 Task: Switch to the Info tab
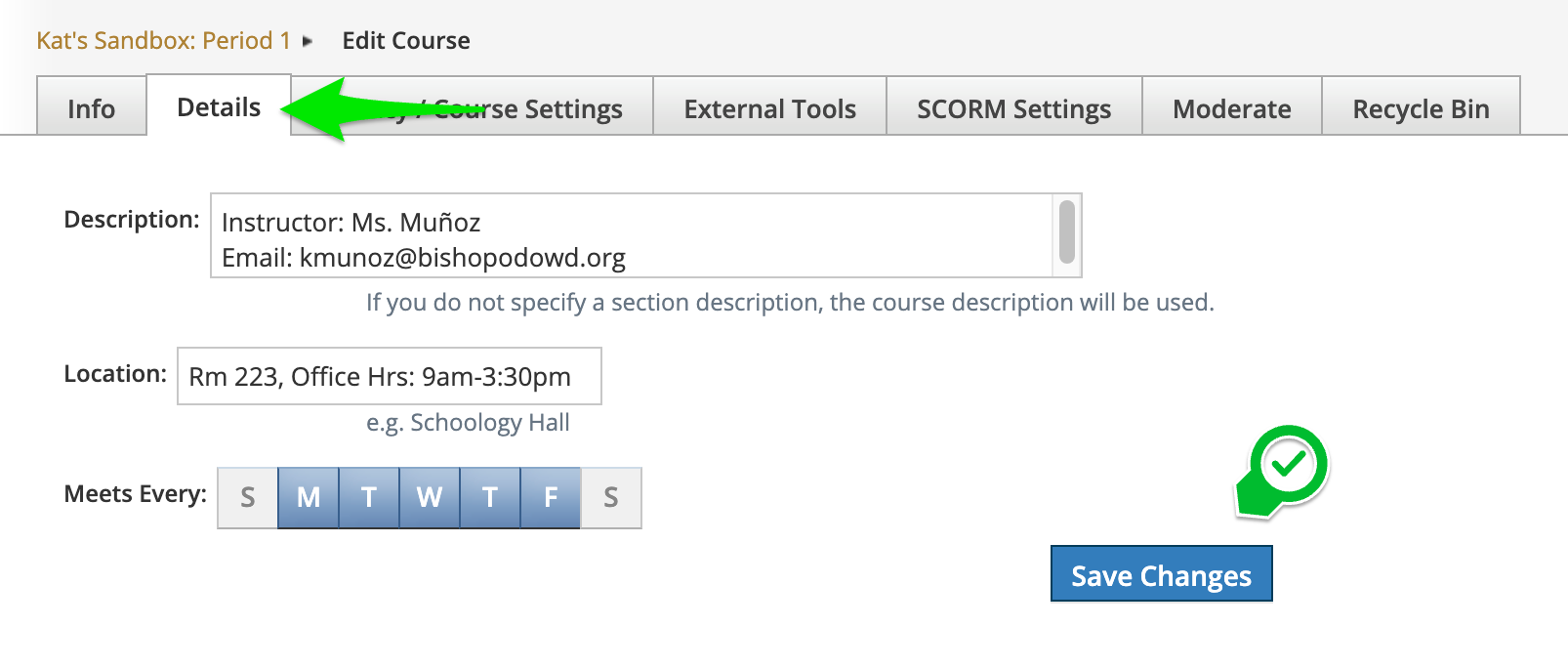pos(92,108)
